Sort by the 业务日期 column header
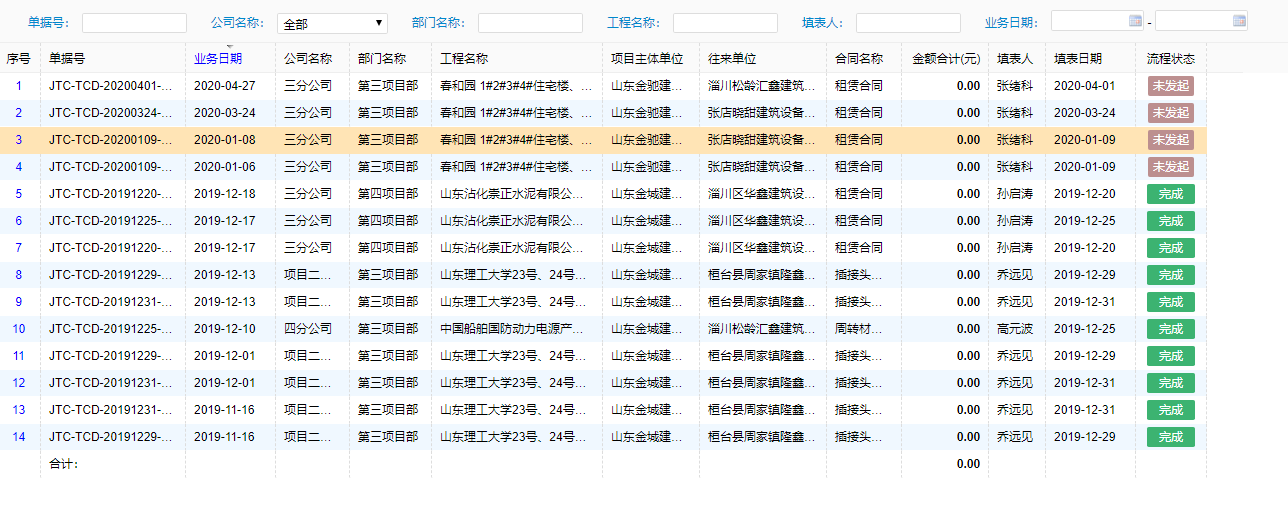1288x532 pixels. click(x=218, y=59)
